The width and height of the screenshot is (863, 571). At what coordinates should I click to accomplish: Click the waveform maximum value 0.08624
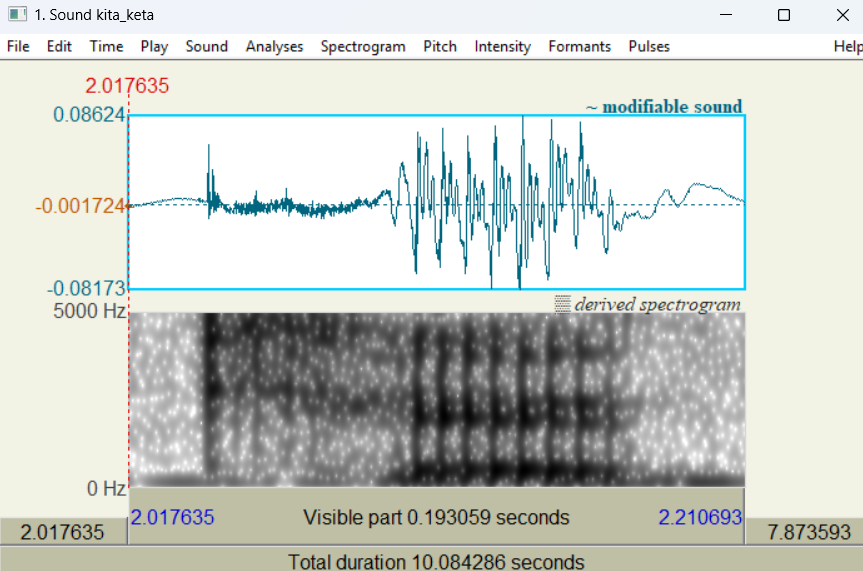pyautogui.click(x=89, y=115)
